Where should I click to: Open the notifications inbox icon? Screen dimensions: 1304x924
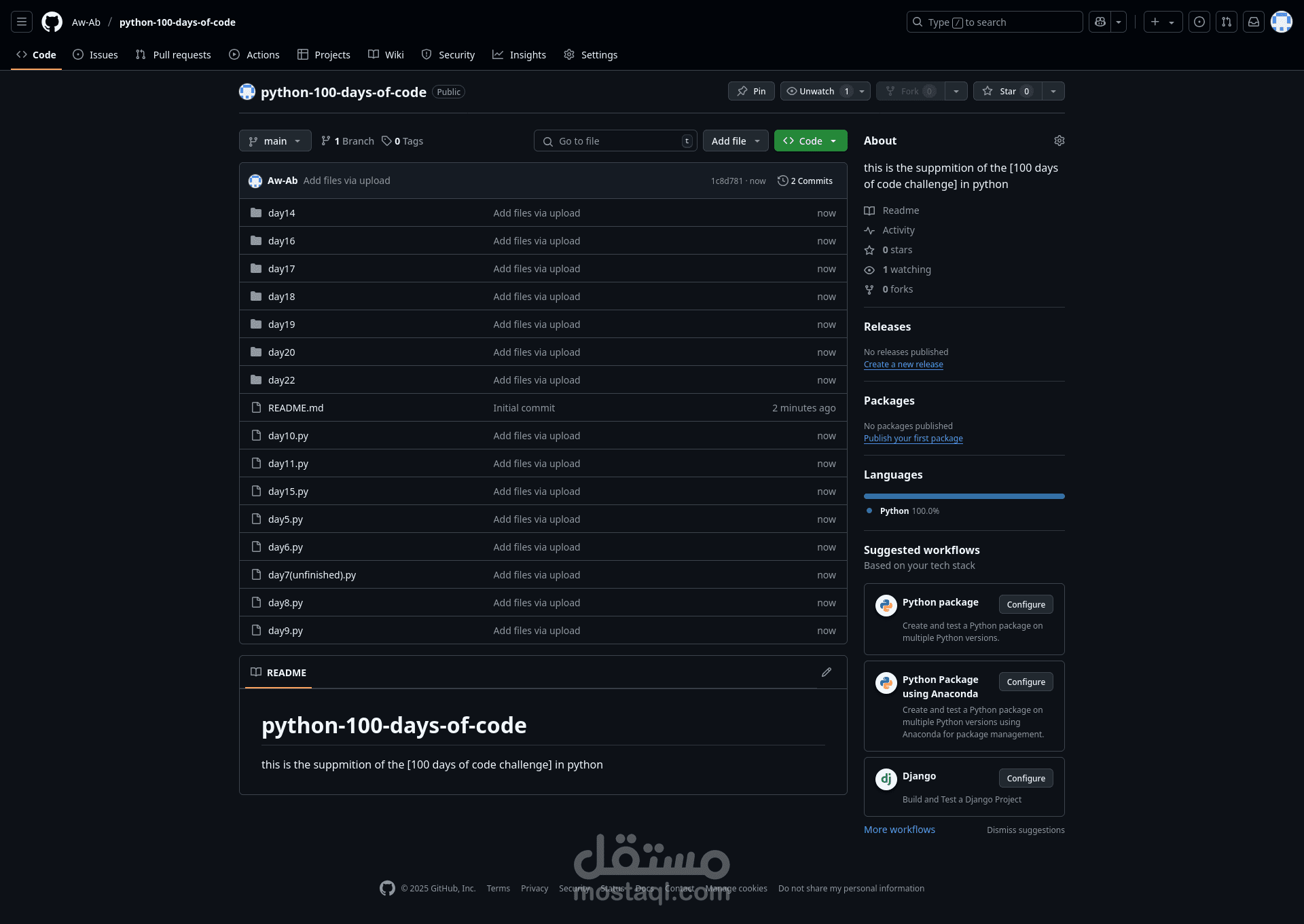point(1254,22)
